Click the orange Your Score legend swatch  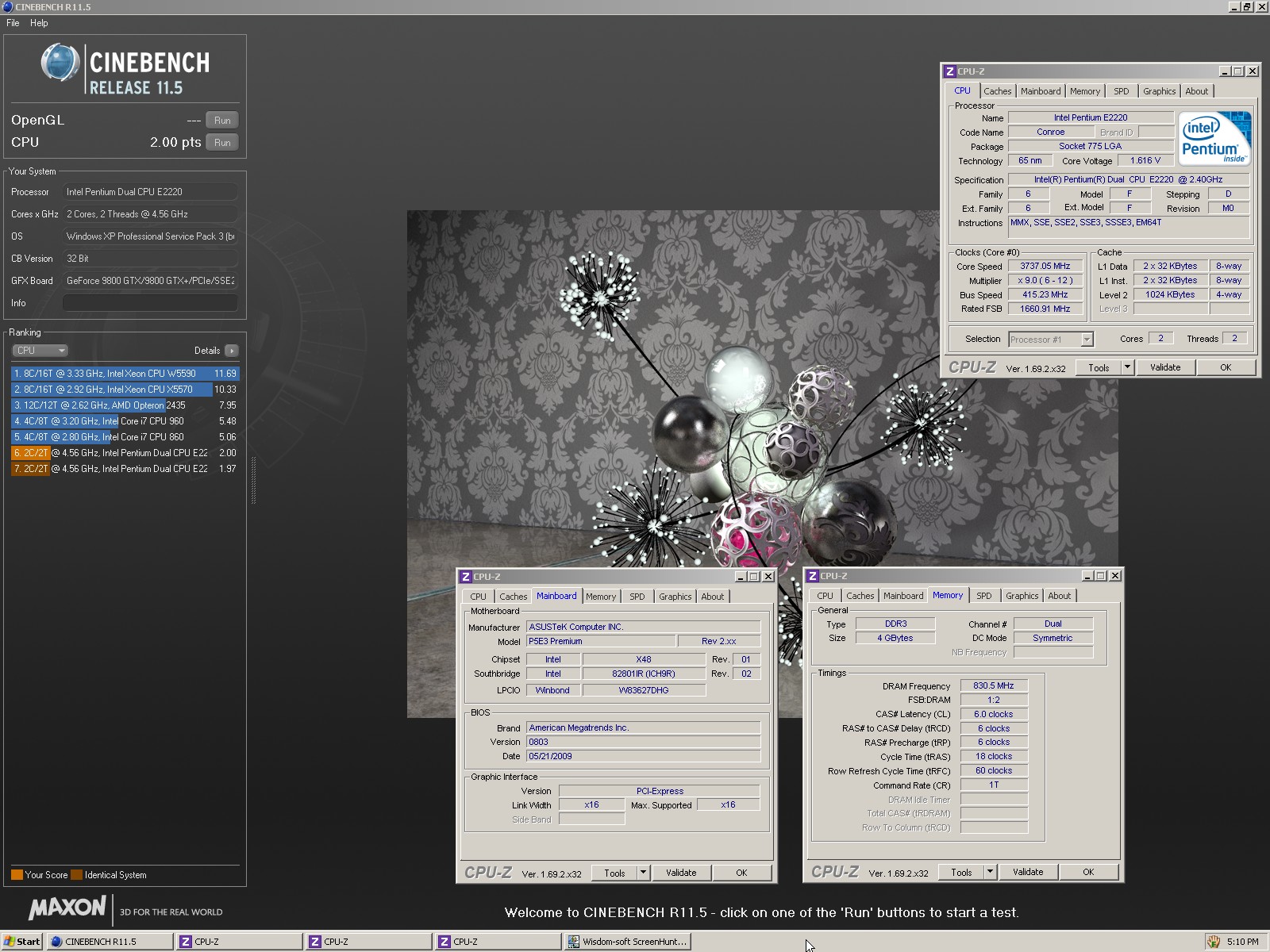coord(17,875)
